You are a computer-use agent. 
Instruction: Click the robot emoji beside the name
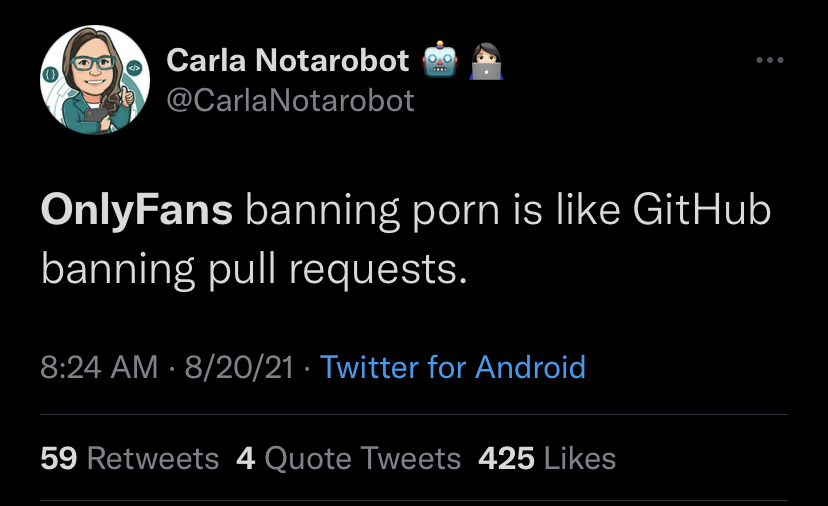(x=442, y=61)
